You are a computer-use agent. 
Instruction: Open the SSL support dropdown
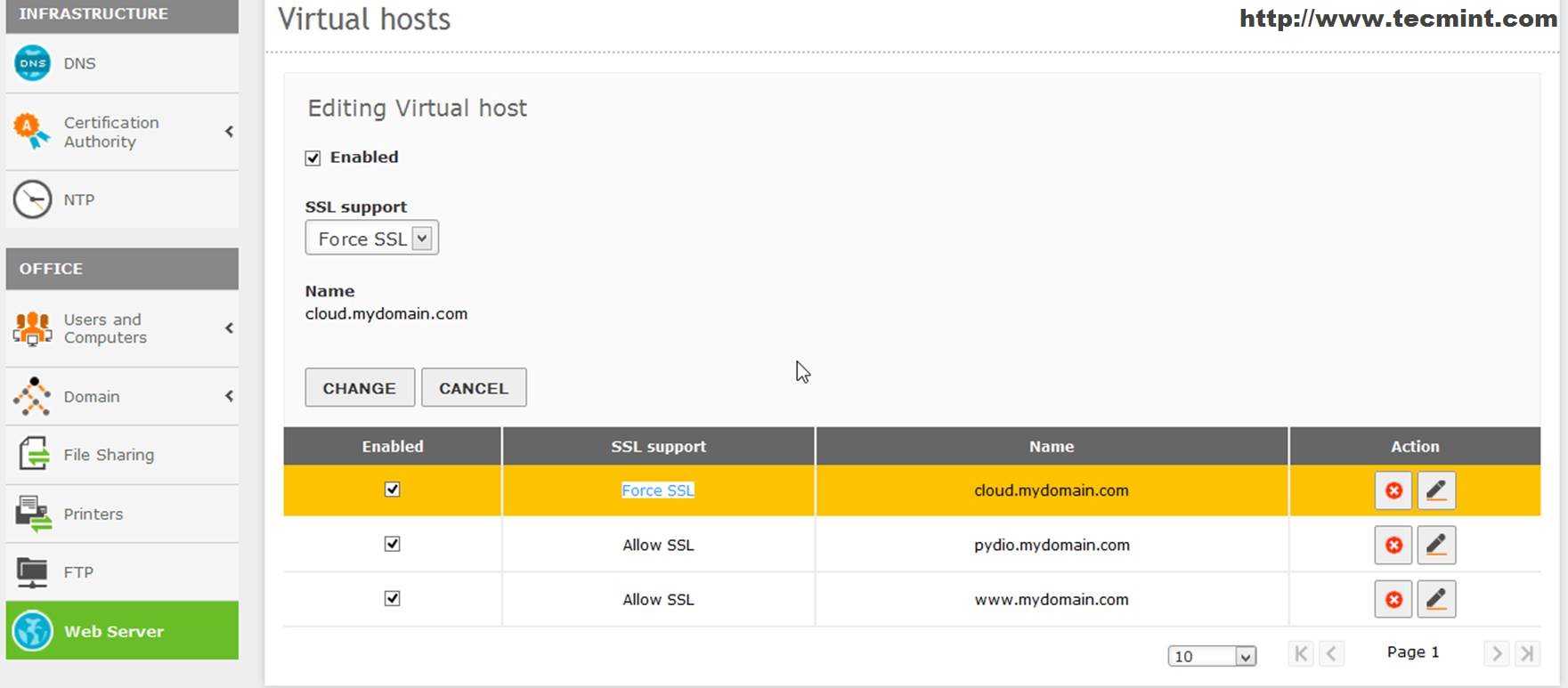click(x=372, y=239)
